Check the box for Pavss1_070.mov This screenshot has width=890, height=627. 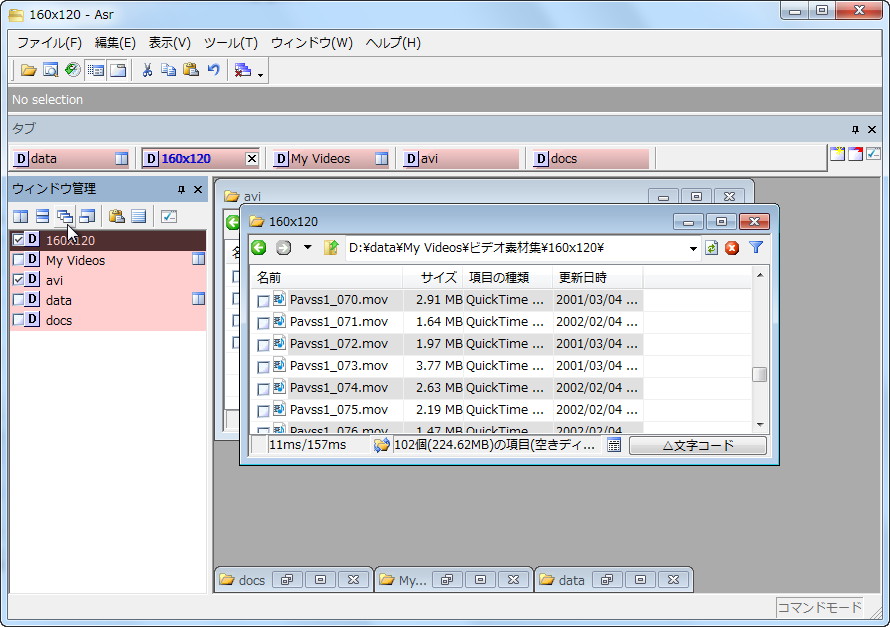pos(263,301)
